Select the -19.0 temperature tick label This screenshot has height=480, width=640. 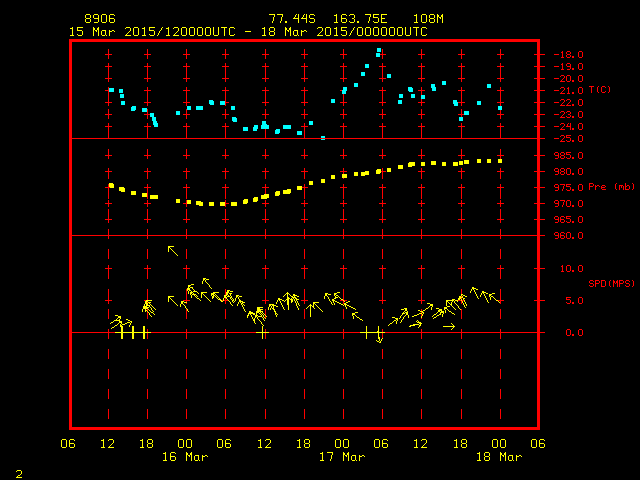[x=569, y=67]
